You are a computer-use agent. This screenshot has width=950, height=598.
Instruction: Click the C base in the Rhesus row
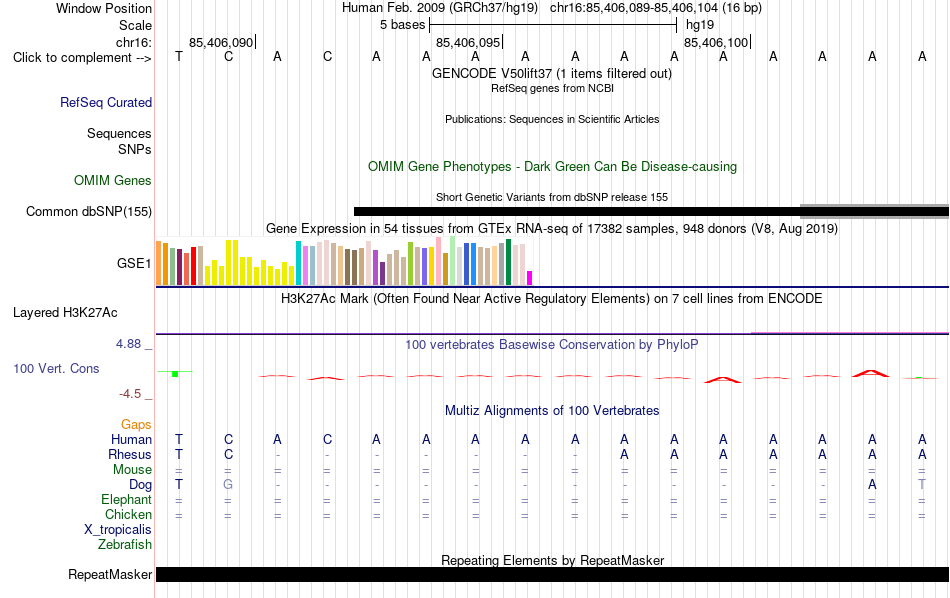228,454
